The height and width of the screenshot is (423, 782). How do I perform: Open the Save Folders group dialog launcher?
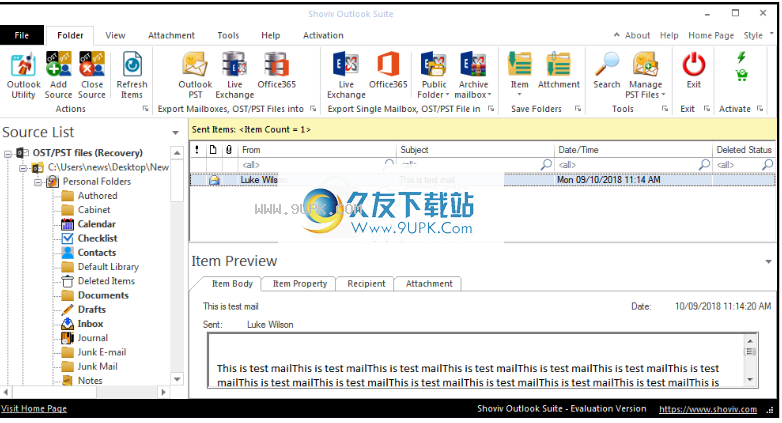click(x=578, y=108)
